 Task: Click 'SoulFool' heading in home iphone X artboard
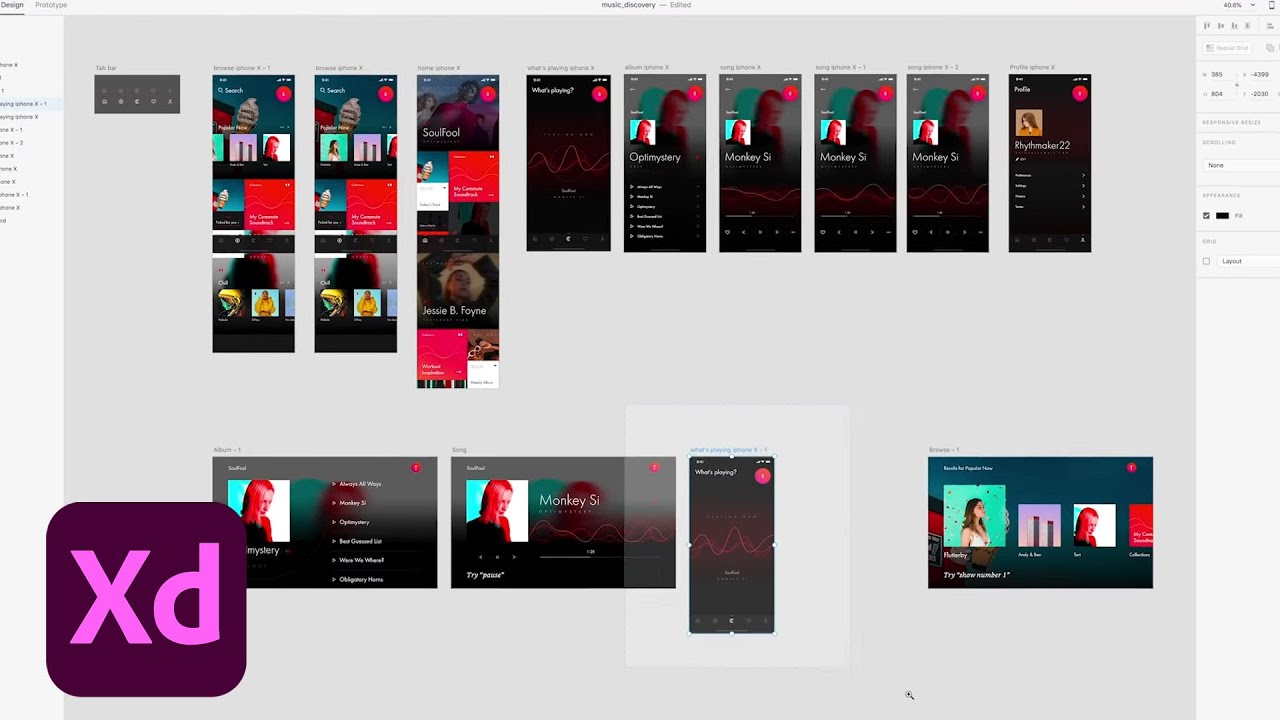click(441, 132)
